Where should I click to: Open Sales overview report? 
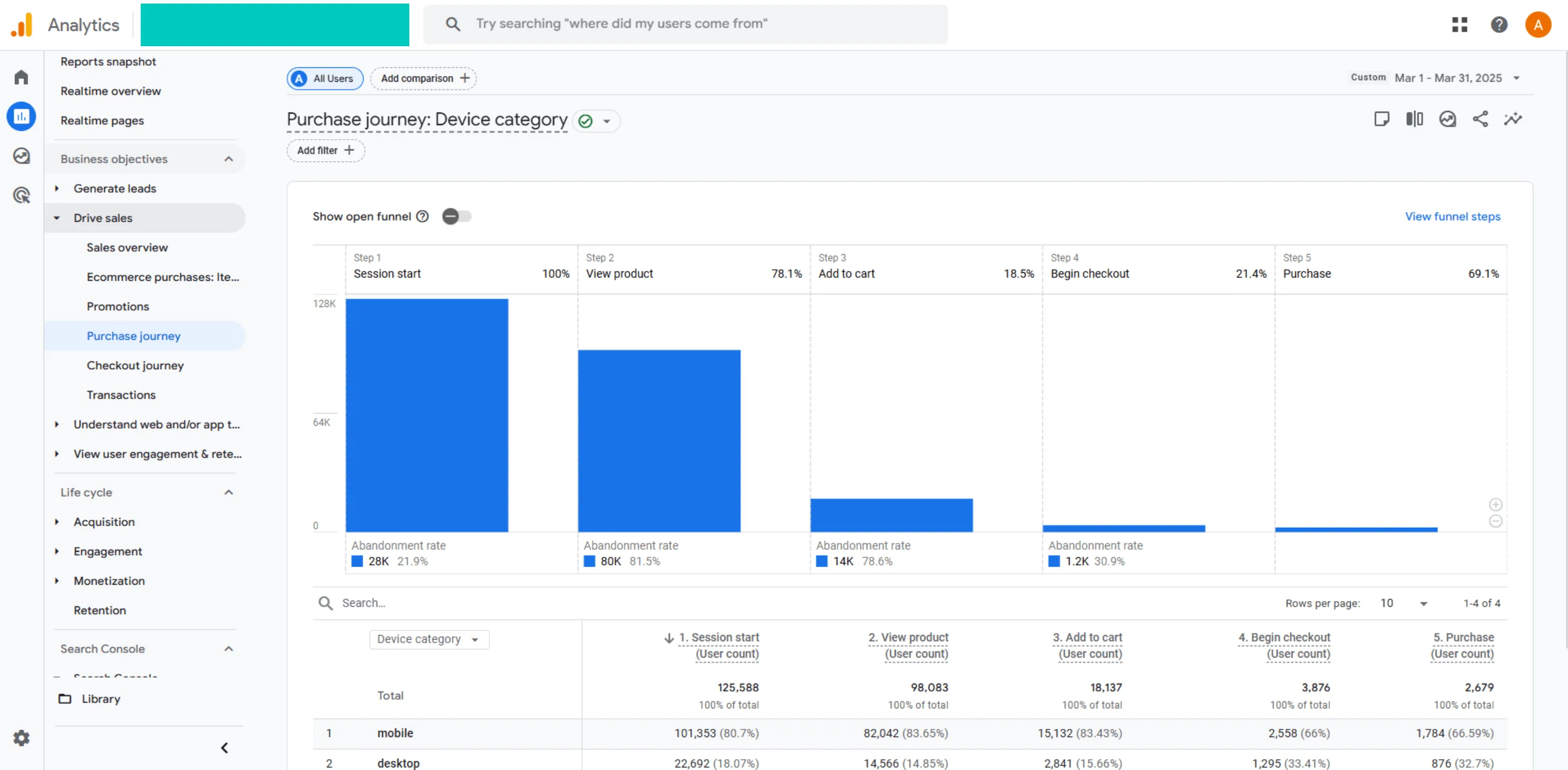pos(127,247)
